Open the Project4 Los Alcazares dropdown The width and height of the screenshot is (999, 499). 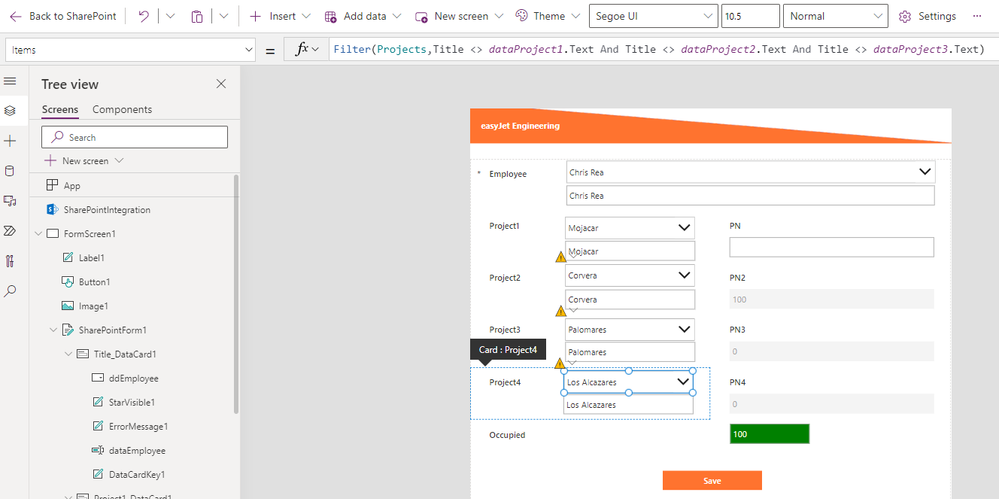[628, 382]
